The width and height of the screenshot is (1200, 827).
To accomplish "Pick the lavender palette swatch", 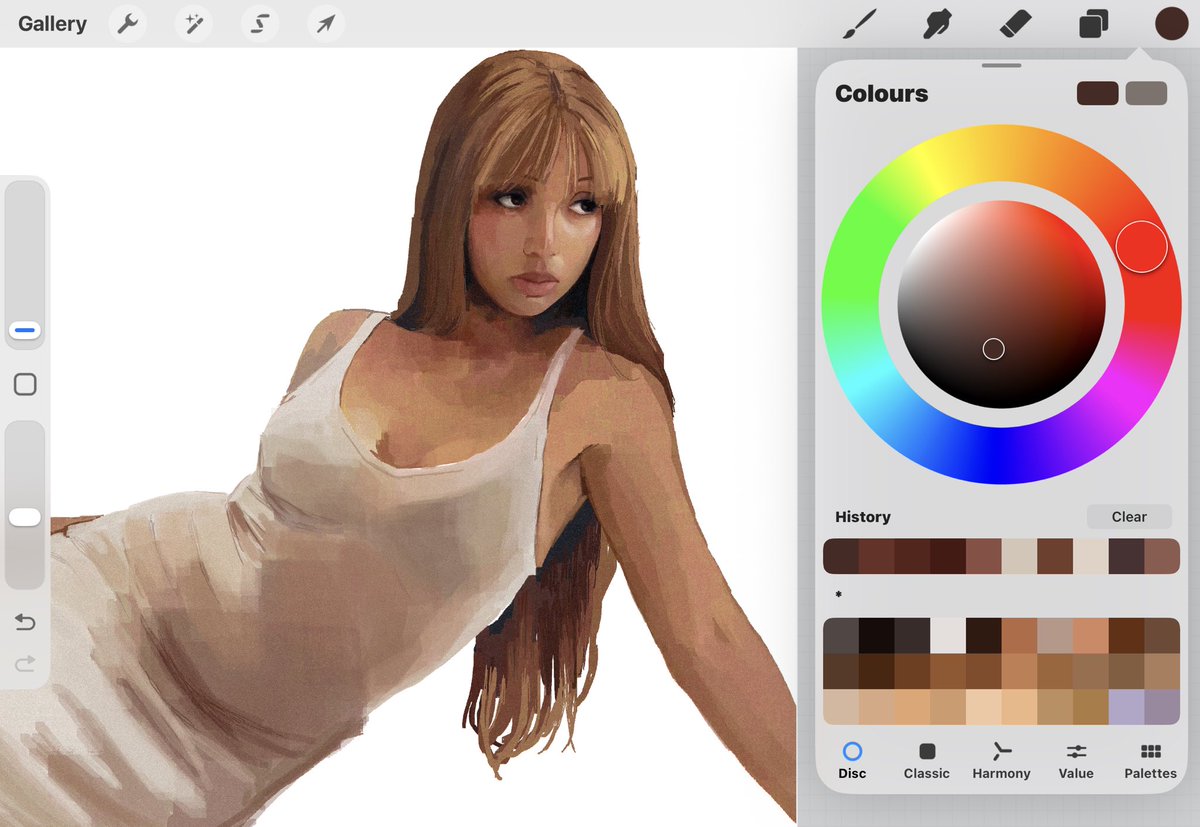I will point(1127,707).
